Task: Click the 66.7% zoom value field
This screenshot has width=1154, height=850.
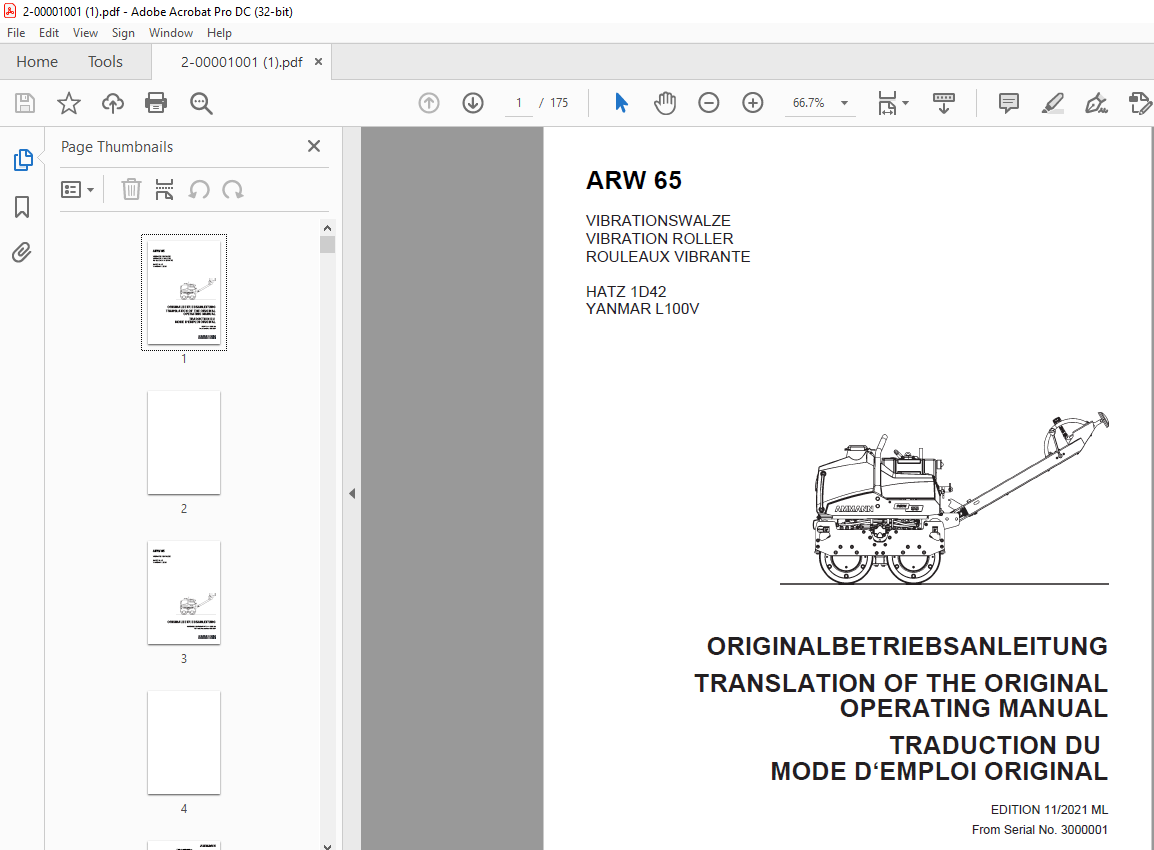Action: 809,103
